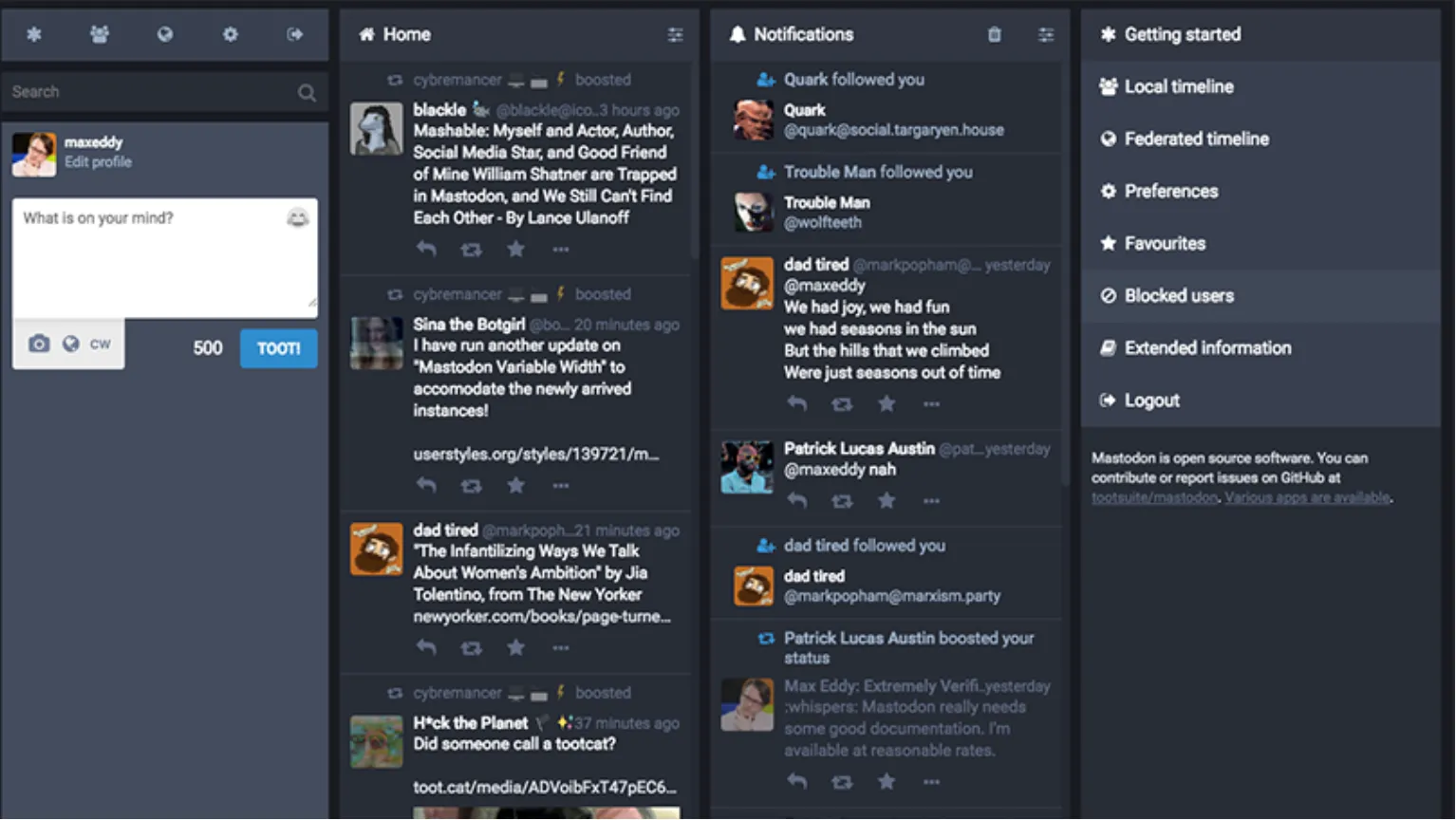Viewport: 1456px width, 820px height.
Task: Open preferences via gear icon in top bar
Action: (231, 34)
